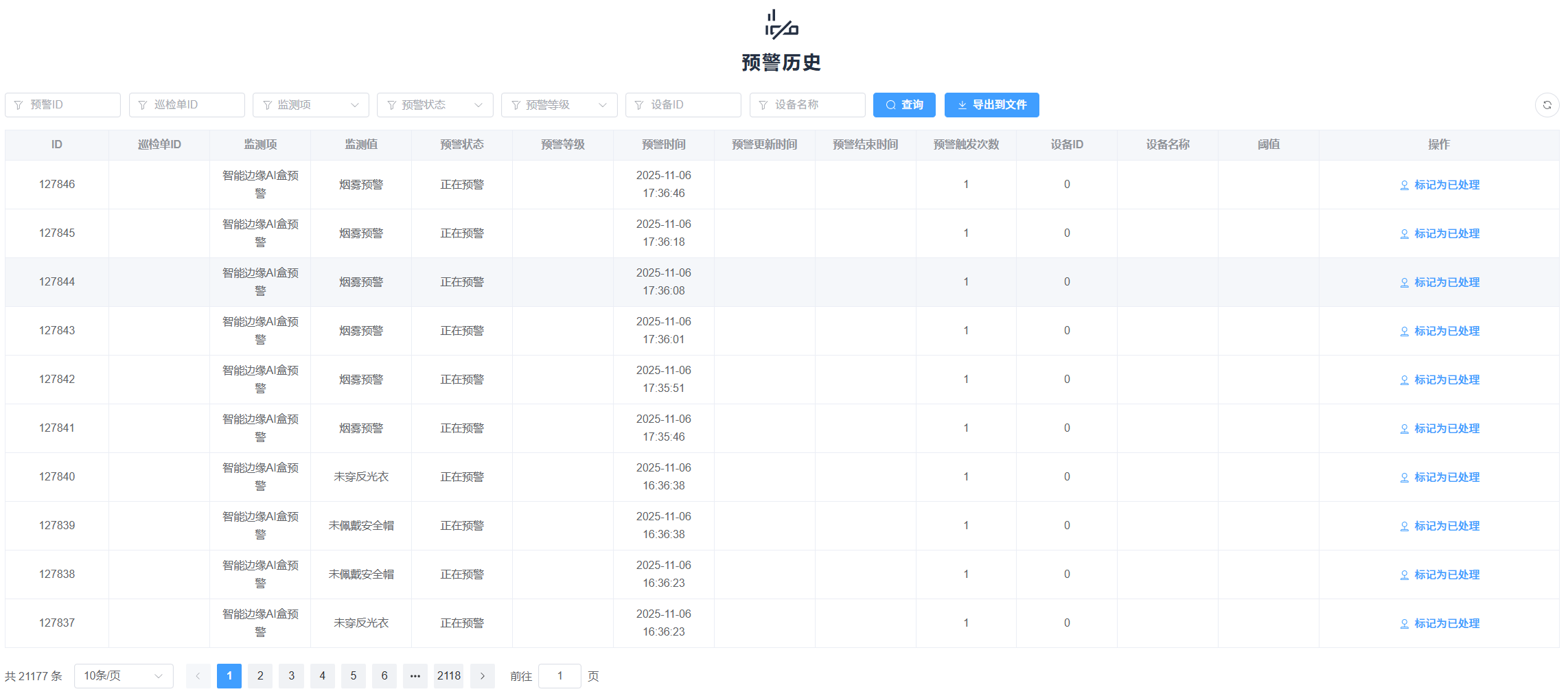
Task: Click the 前往 page number input box
Action: (560, 676)
